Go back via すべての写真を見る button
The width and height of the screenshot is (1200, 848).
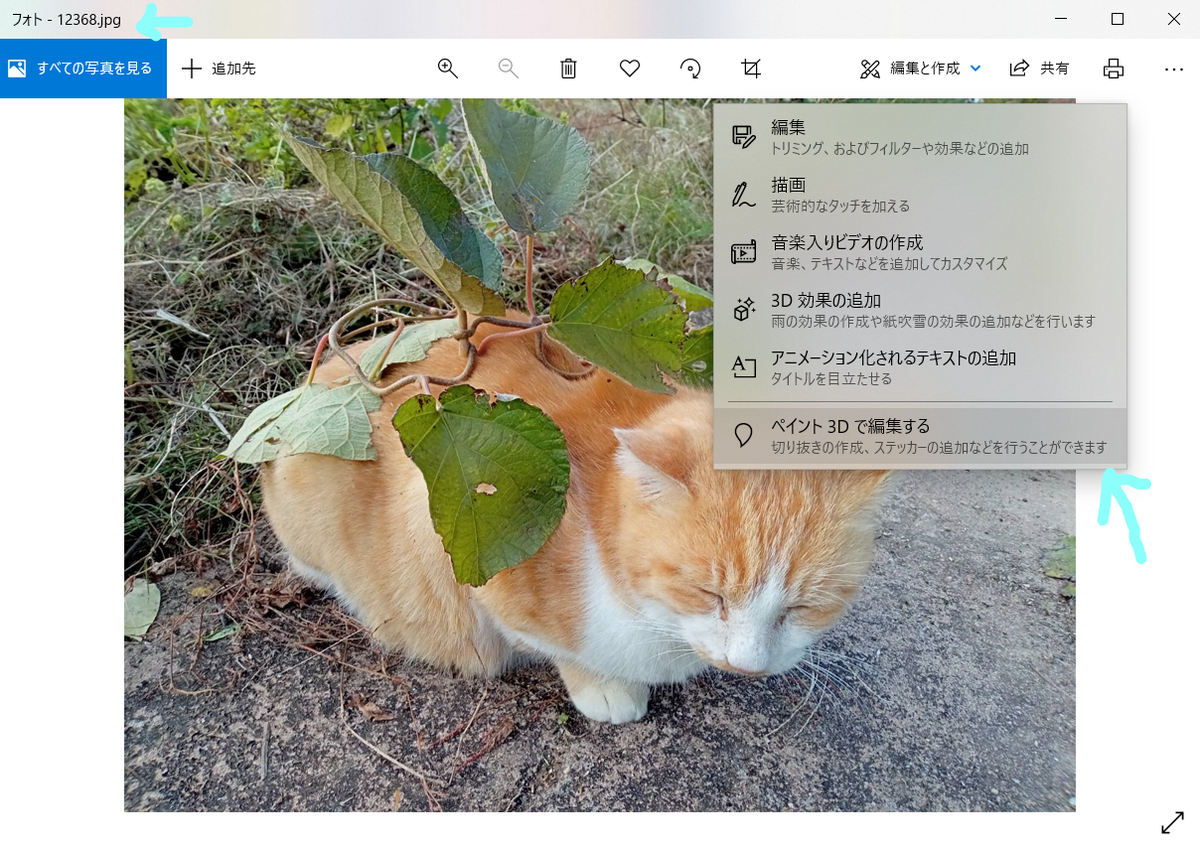(83, 68)
